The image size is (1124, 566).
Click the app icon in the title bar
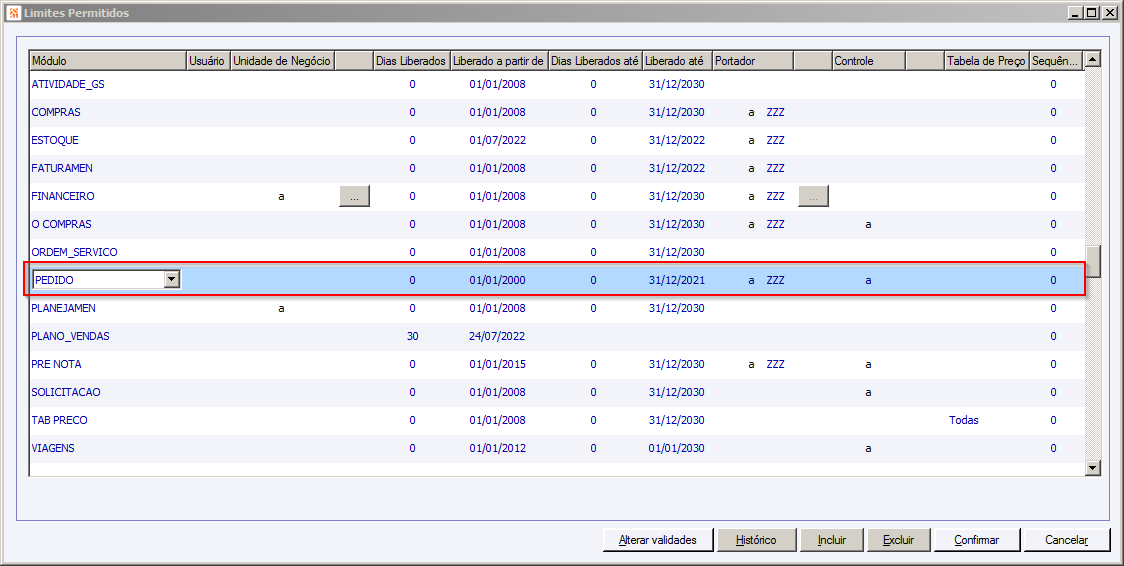tap(14, 12)
